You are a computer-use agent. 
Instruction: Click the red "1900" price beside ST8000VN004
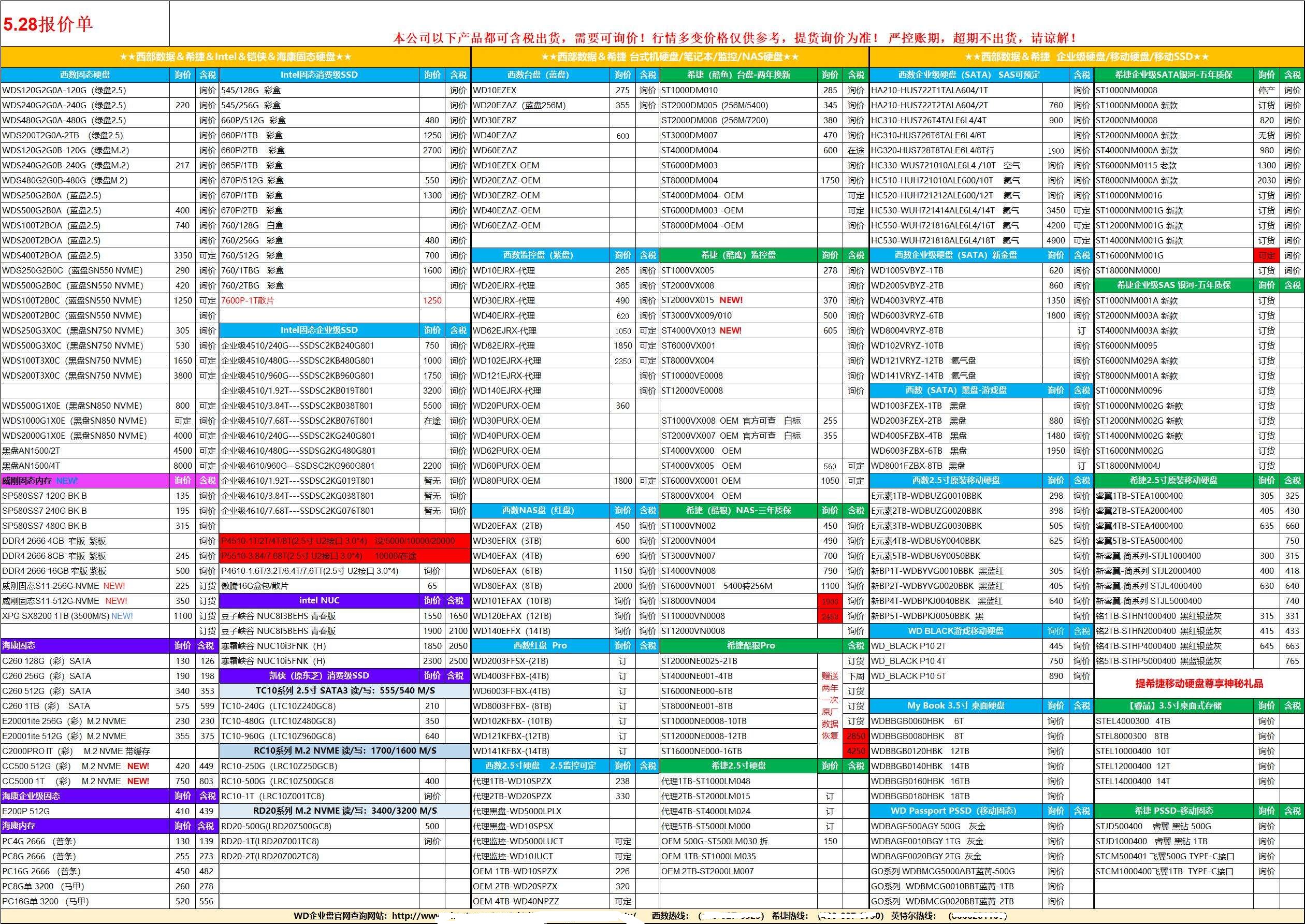[830, 601]
